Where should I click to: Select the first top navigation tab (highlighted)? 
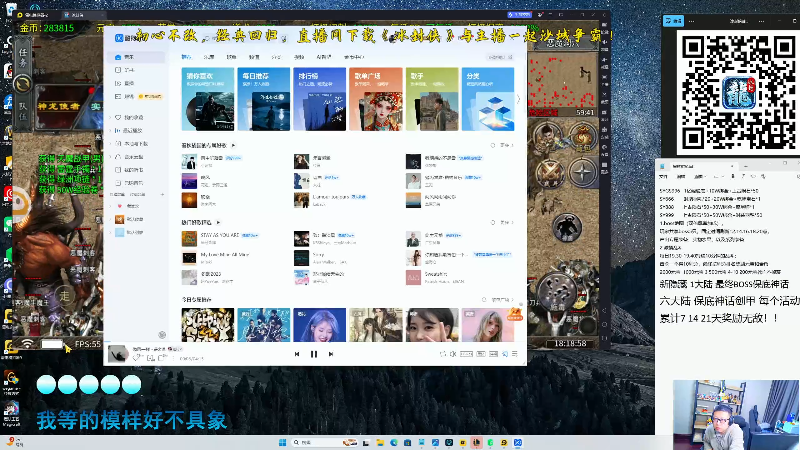click(186, 57)
